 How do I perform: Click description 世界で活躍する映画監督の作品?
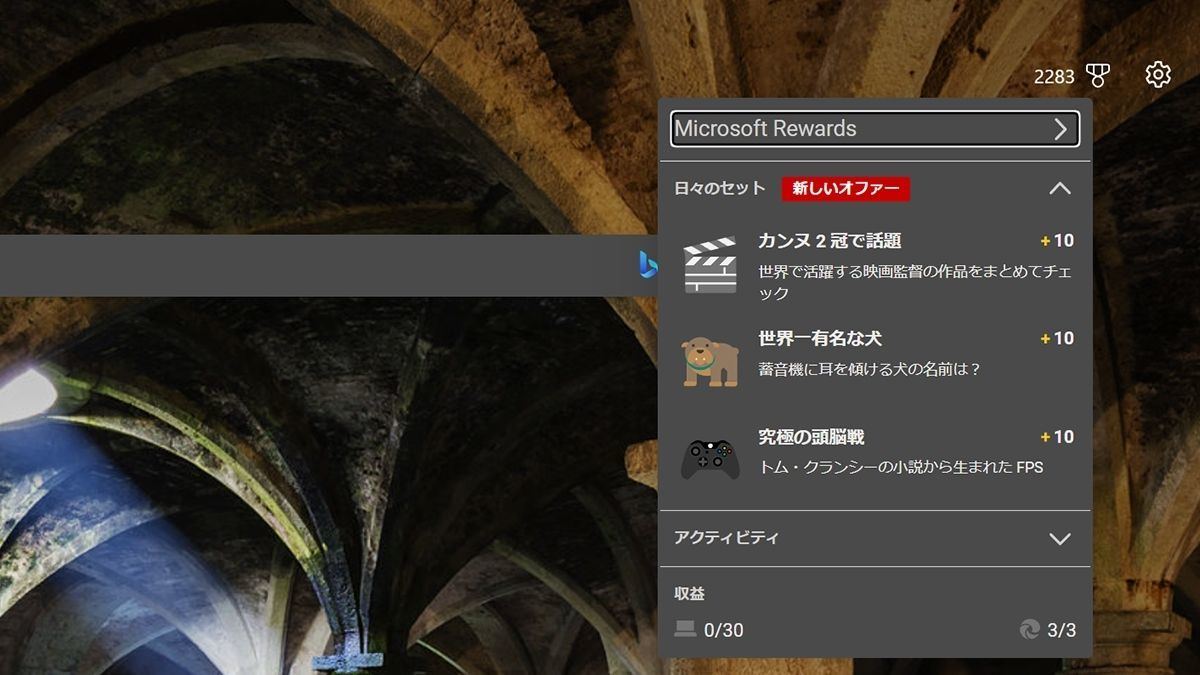(x=915, y=282)
